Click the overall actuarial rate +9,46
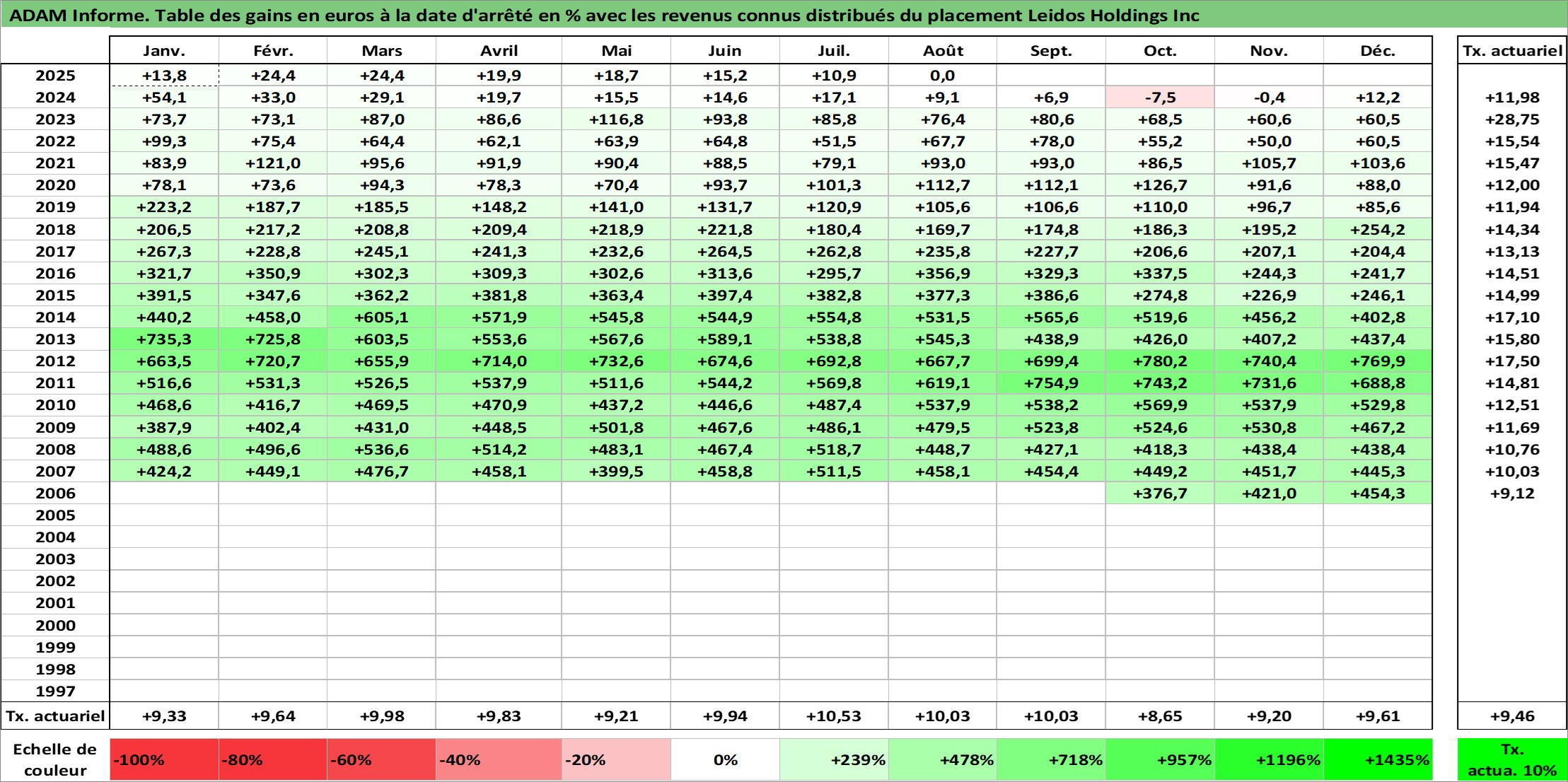Screen dimensions: 1568x782 pos(1512,716)
